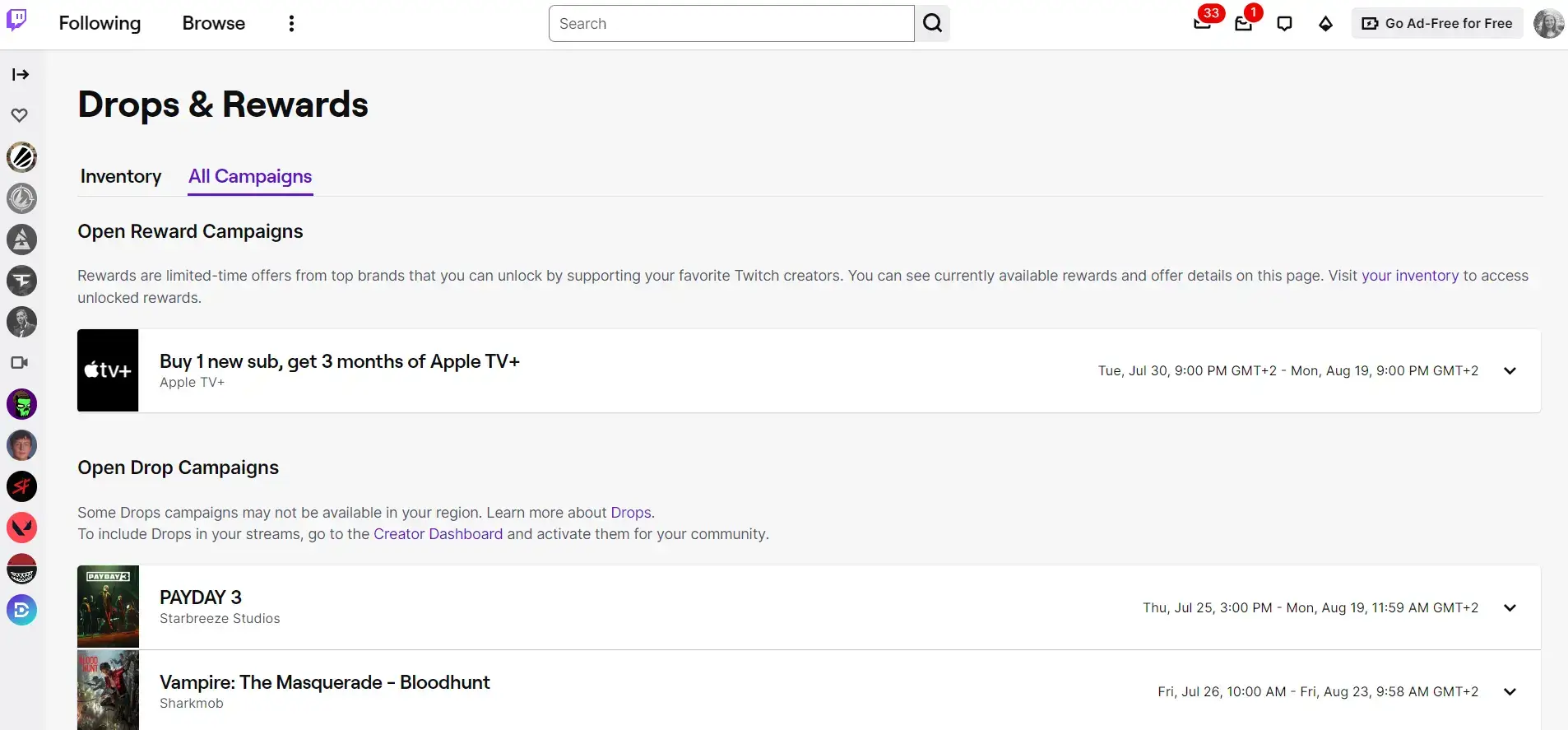Click the 'Open Drop Campaigns' heading
This screenshot has width=1568, height=730.
pos(179,467)
